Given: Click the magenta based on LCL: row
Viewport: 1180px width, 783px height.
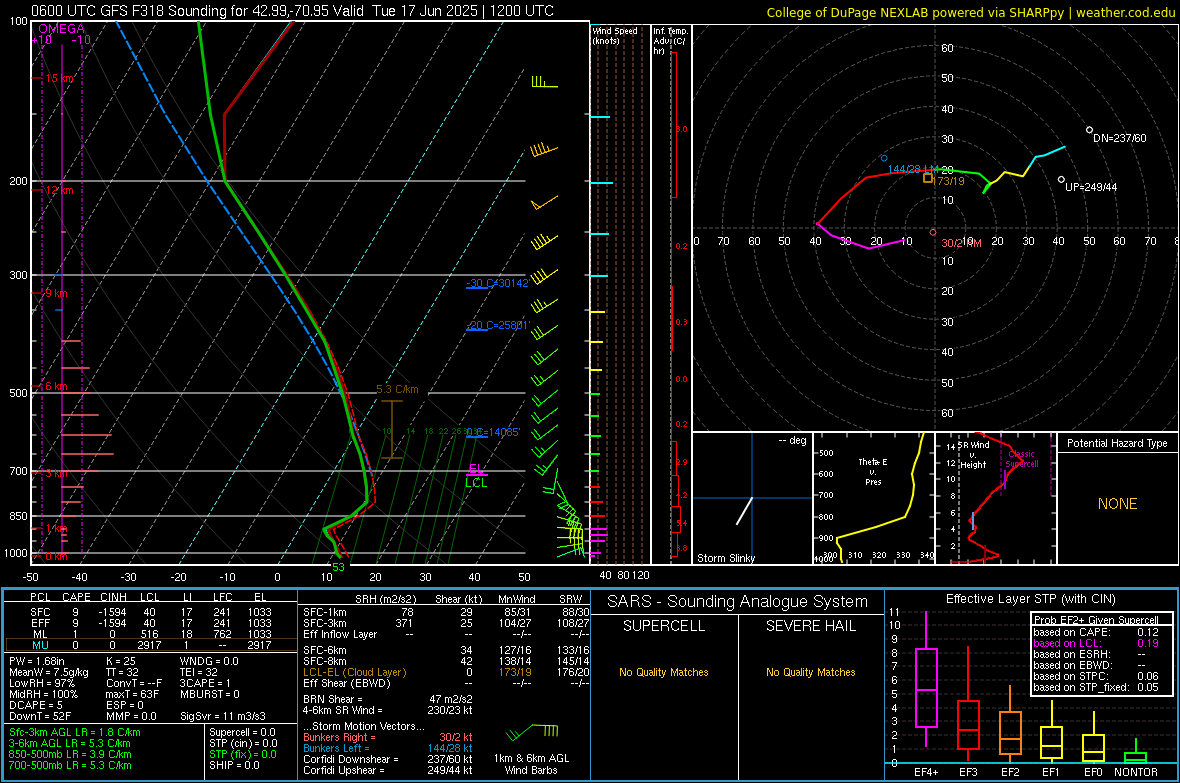Looking at the screenshot, I should [1096, 643].
